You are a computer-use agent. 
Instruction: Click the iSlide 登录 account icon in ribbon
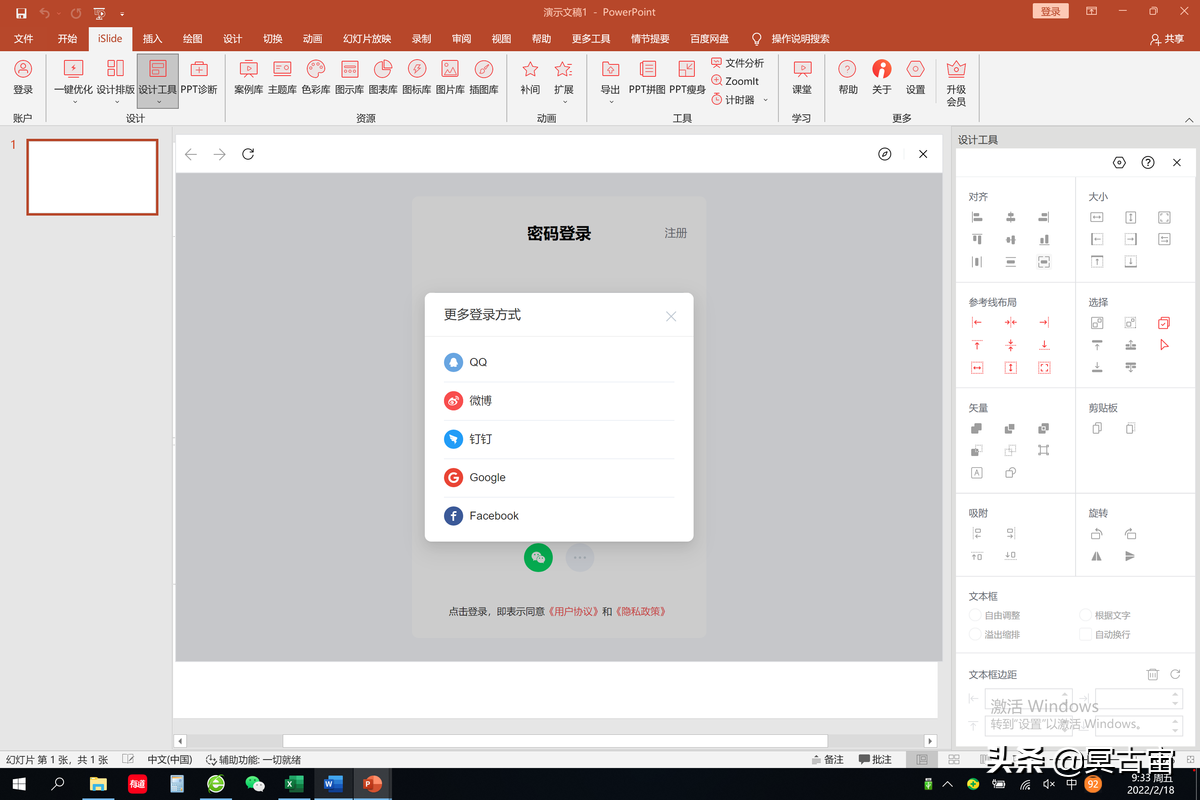point(23,76)
